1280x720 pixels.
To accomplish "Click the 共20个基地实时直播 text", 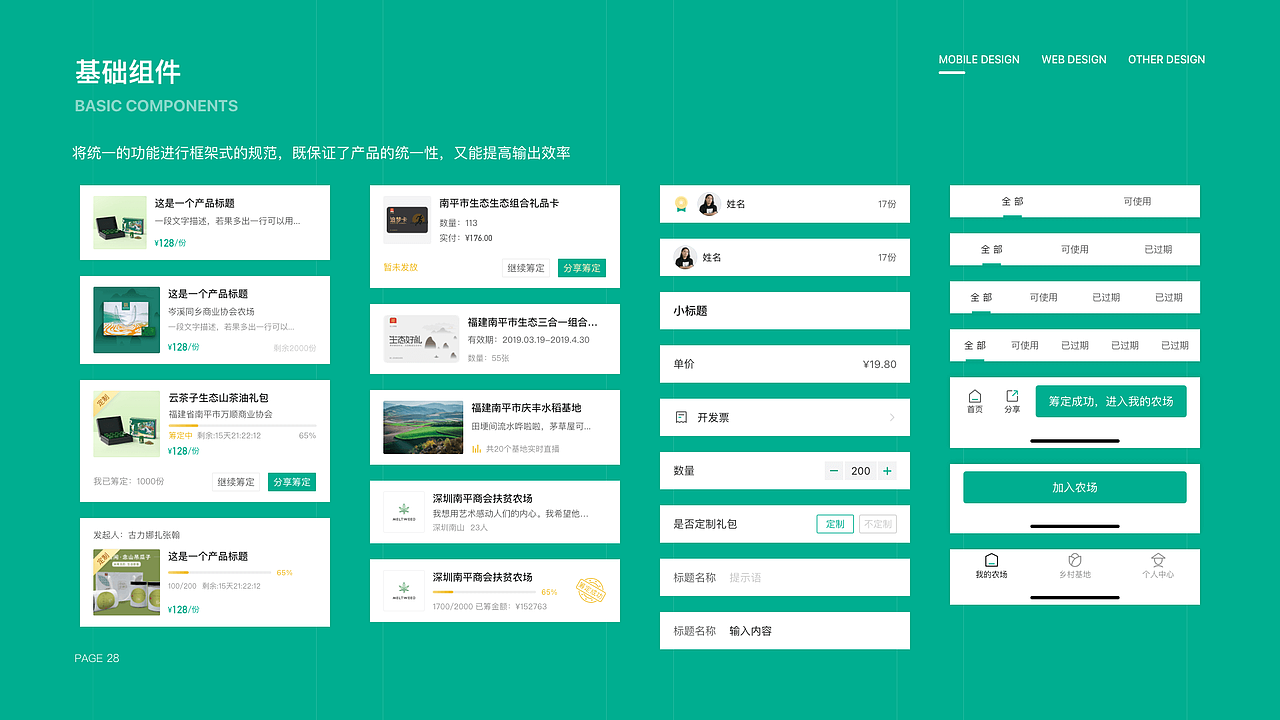I will click(x=523, y=449).
